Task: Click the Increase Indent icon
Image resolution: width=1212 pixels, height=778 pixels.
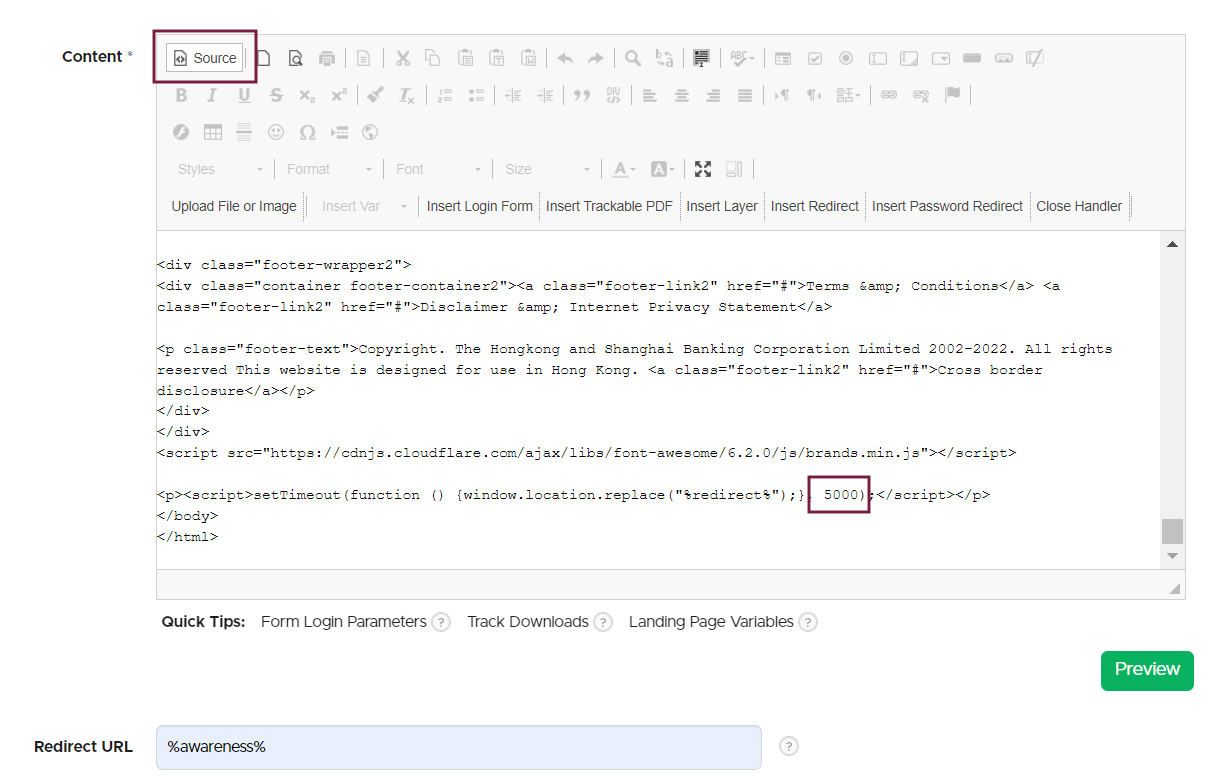Action: pos(545,96)
